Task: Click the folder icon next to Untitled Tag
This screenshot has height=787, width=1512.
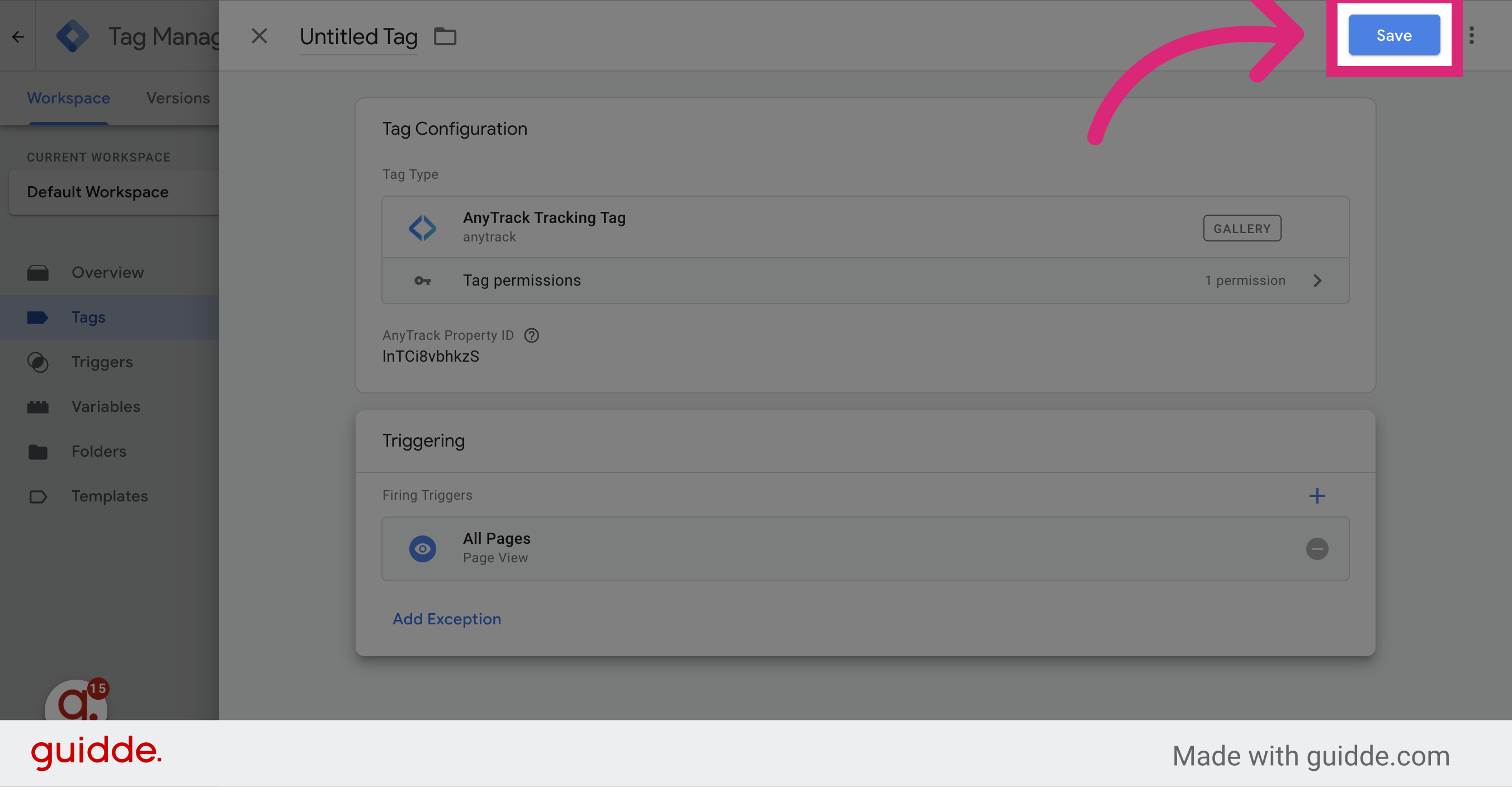Action: click(x=445, y=36)
